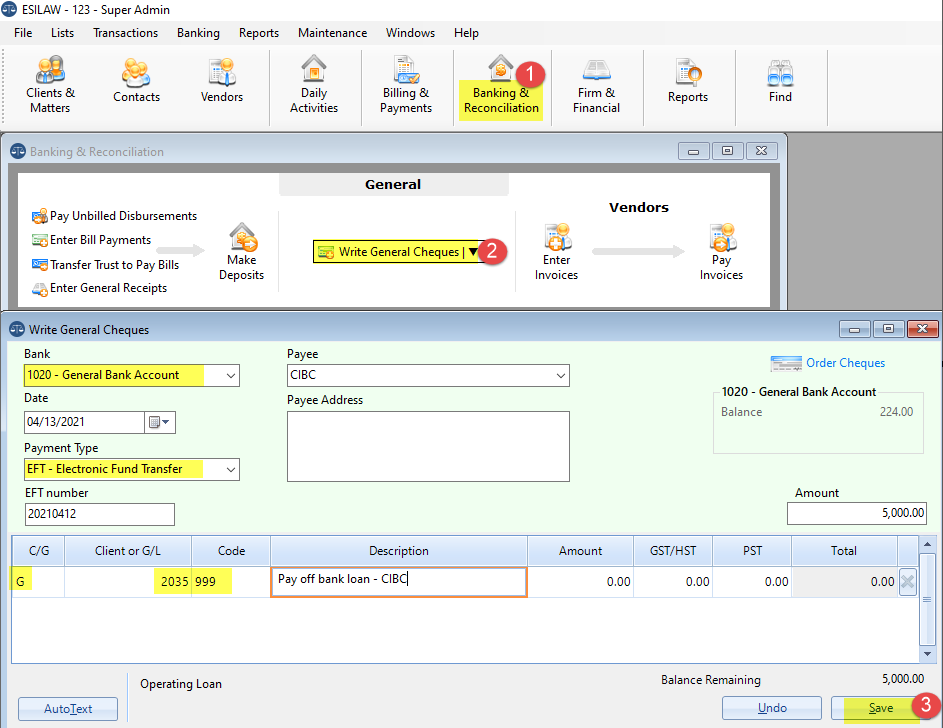943x728 pixels.
Task: Open the Windows menu
Action: pyautogui.click(x=410, y=33)
